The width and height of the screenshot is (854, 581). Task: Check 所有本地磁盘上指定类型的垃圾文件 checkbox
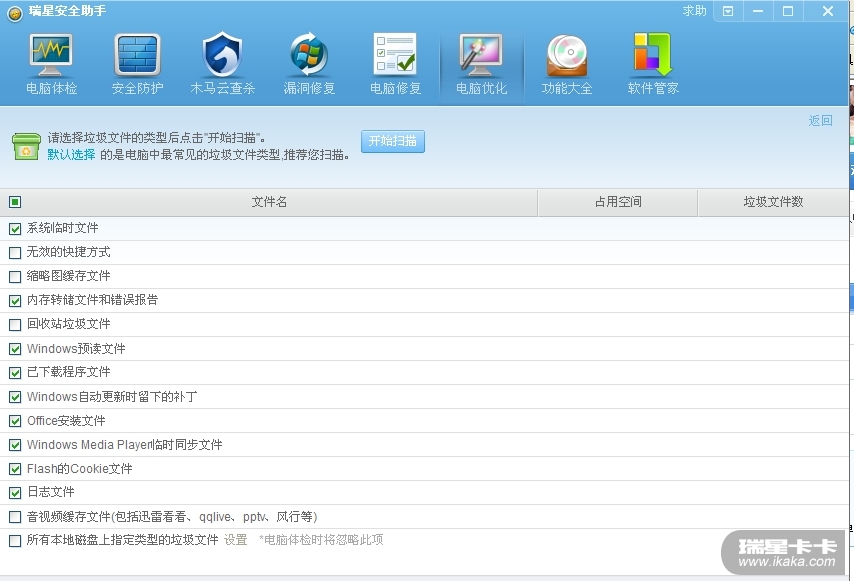15,541
